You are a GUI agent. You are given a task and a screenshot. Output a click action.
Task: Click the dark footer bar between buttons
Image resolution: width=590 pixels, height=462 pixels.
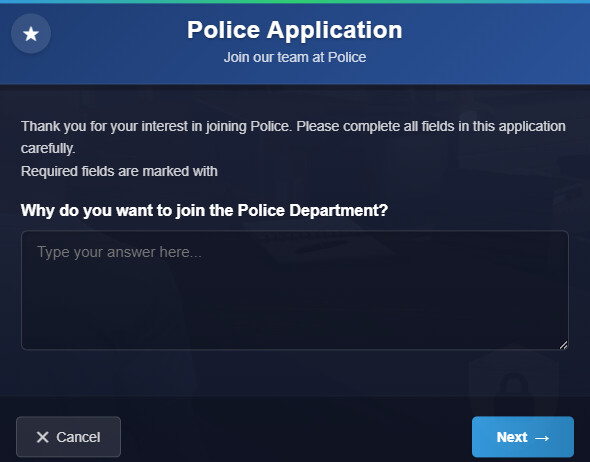pyautogui.click(x=296, y=437)
